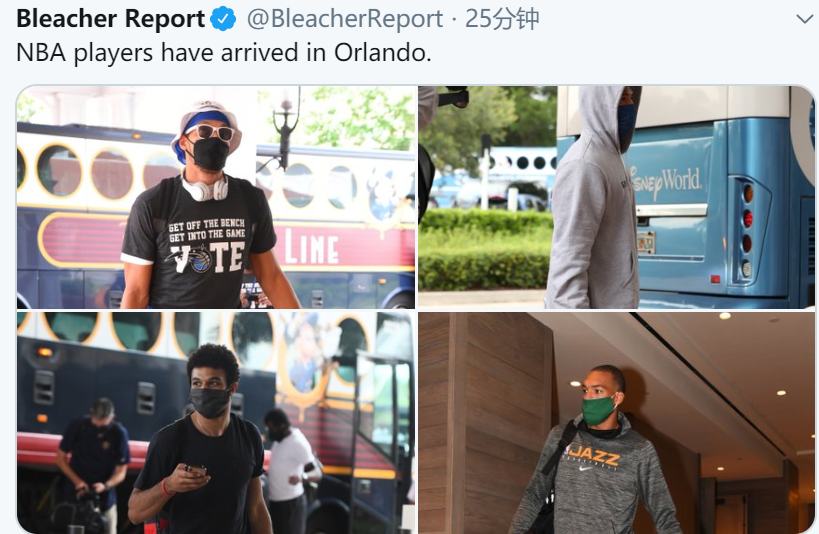
Task: Open the 25分钟 tweet timestamp
Action: pyautogui.click(x=501, y=19)
